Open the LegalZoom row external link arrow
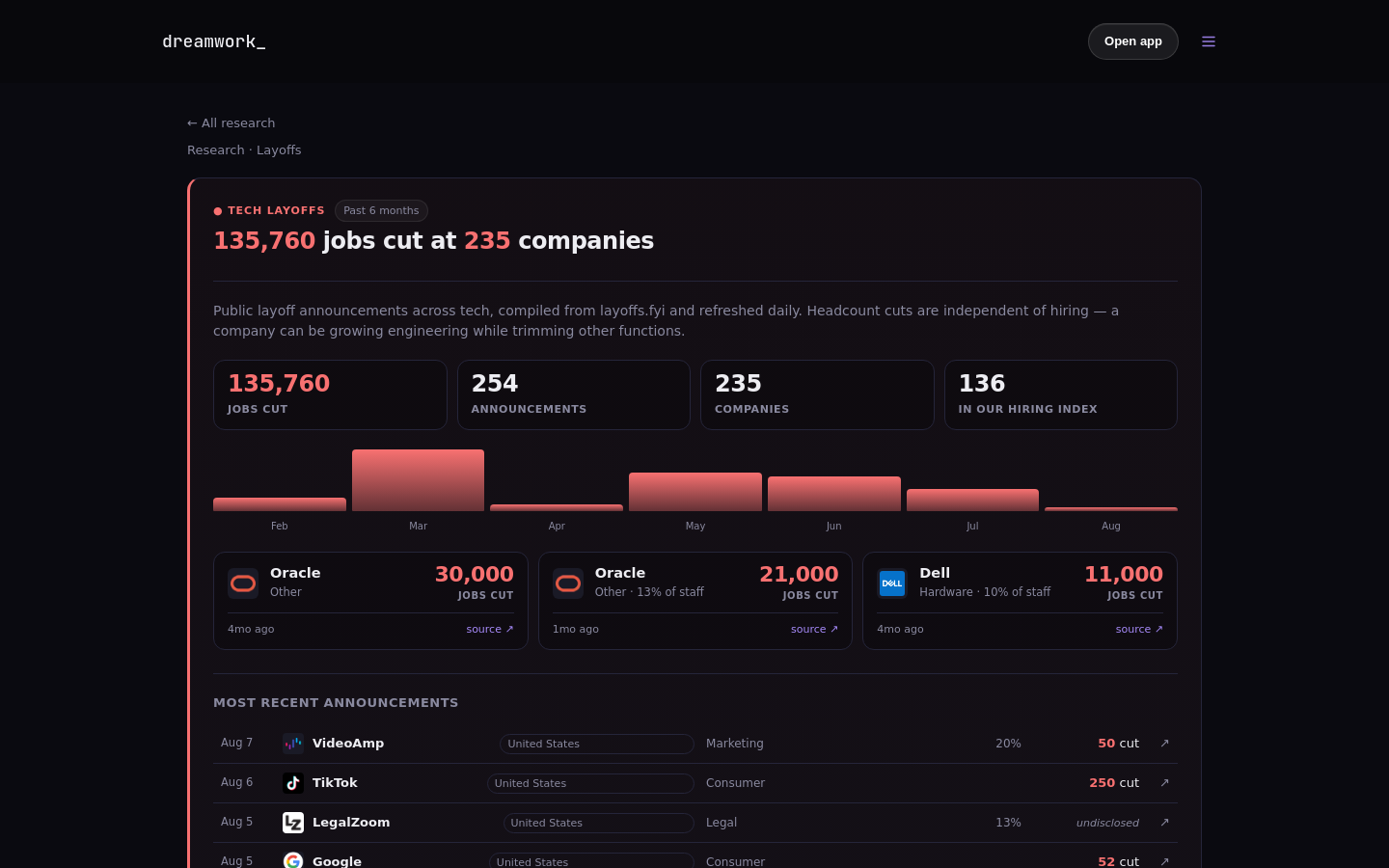This screenshot has height=868, width=1389. (1164, 823)
